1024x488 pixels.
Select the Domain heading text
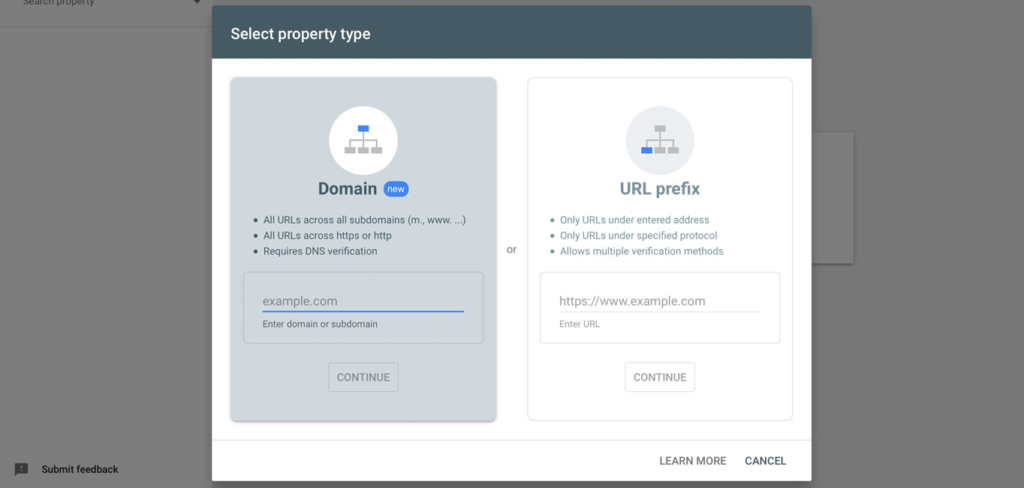tap(347, 189)
